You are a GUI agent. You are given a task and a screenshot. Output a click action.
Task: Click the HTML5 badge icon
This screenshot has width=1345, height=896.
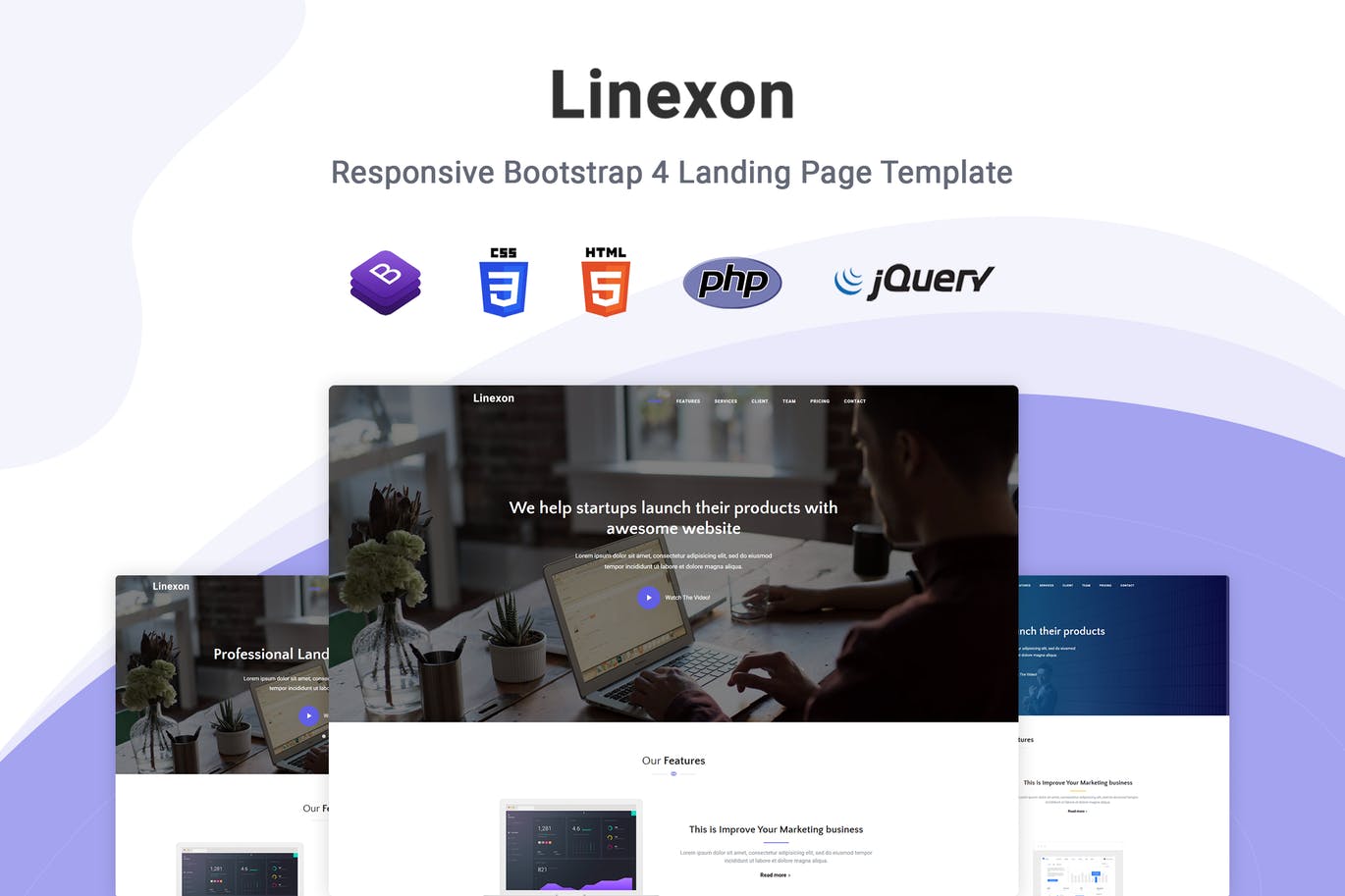[604, 282]
